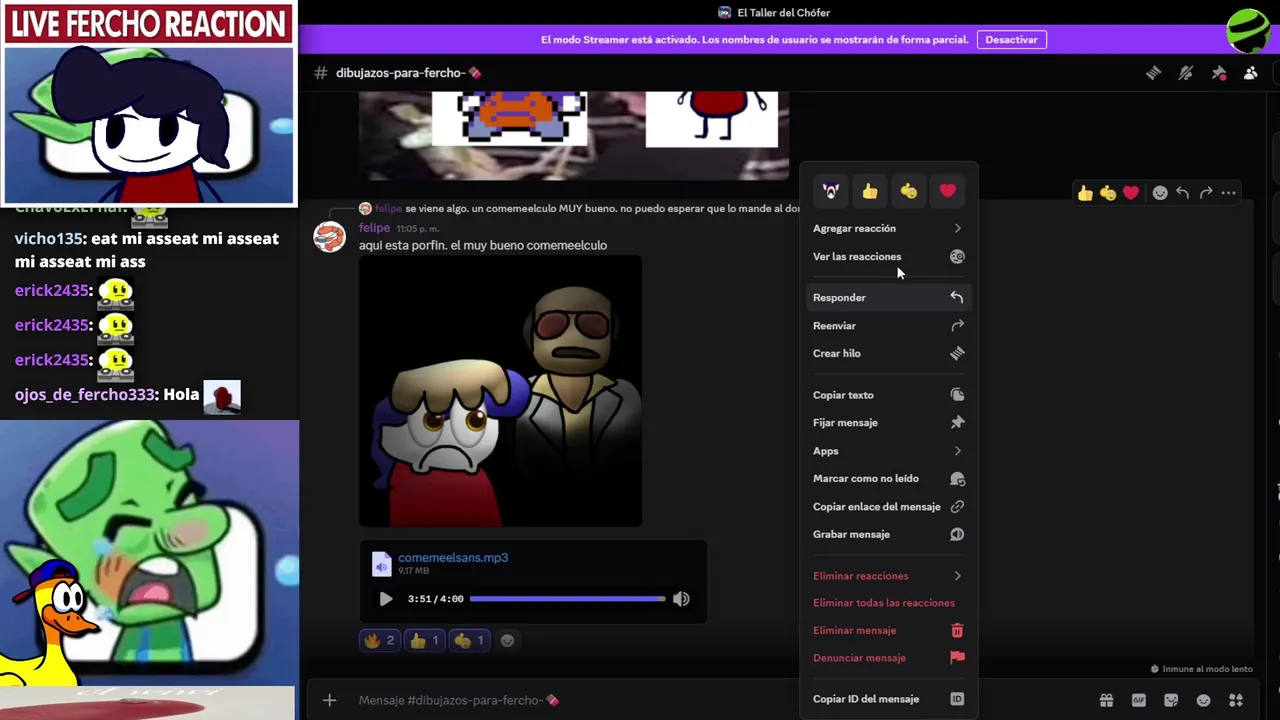The height and width of the screenshot is (720, 1280).
Task: Select Ver las reacciones
Action: click(x=888, y=257)
